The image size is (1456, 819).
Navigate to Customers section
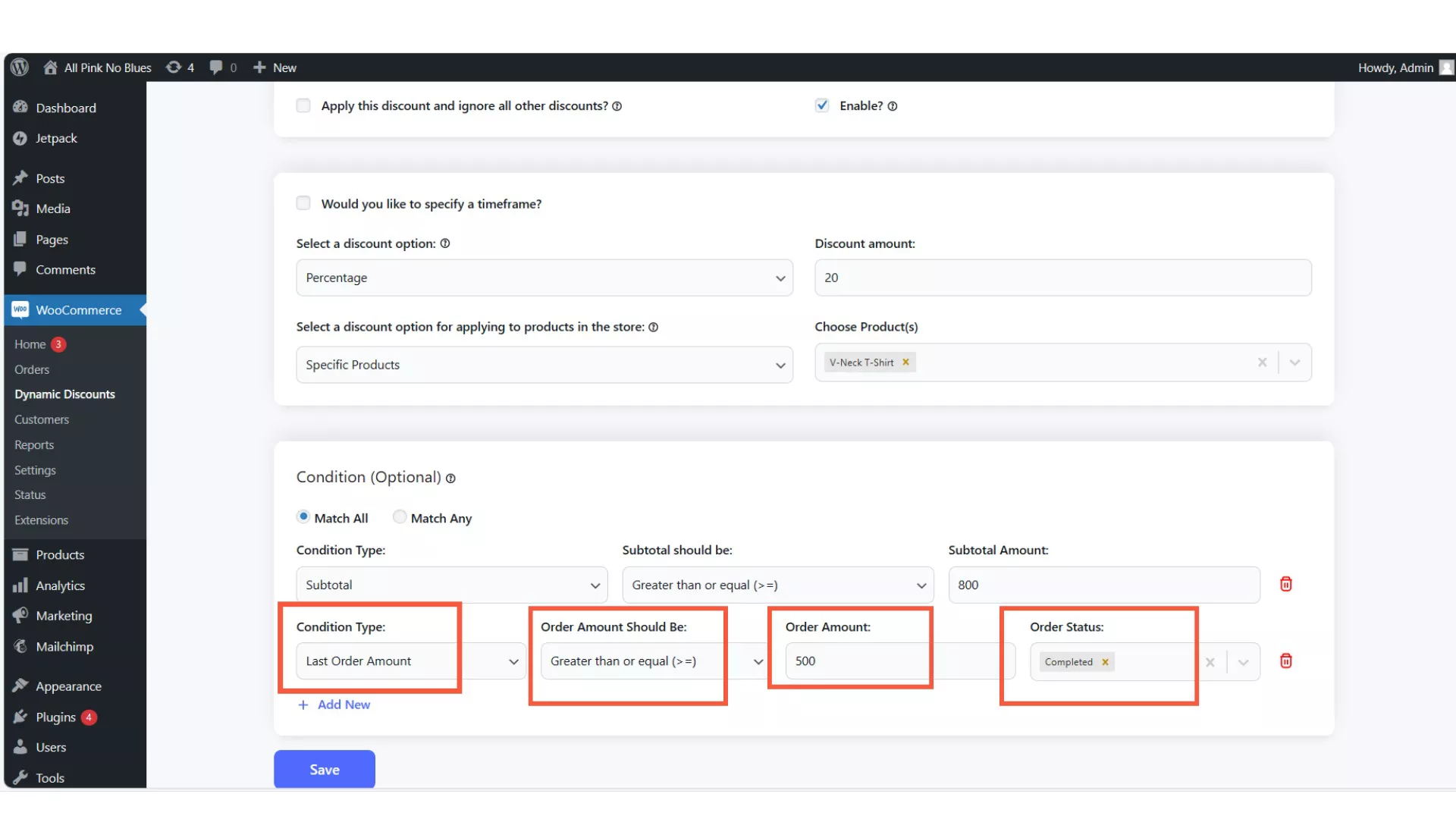point(42,418)
